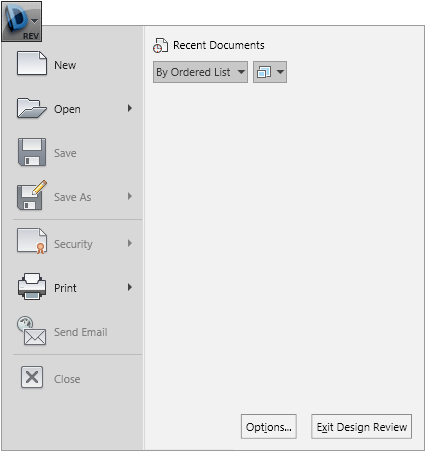The image size is (425, 453).
Task: Click the Save floppy disk icon
Action: (x=32, y=152)
